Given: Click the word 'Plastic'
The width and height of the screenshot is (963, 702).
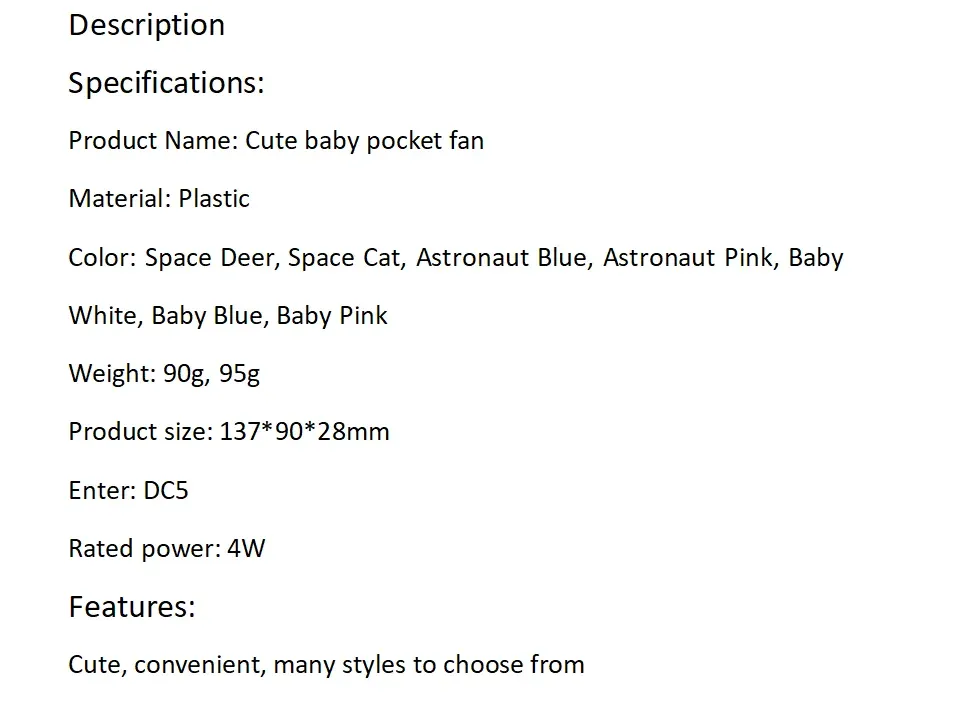Looking at the screenshot, I should pyautogui.click(x=214, y=198).
